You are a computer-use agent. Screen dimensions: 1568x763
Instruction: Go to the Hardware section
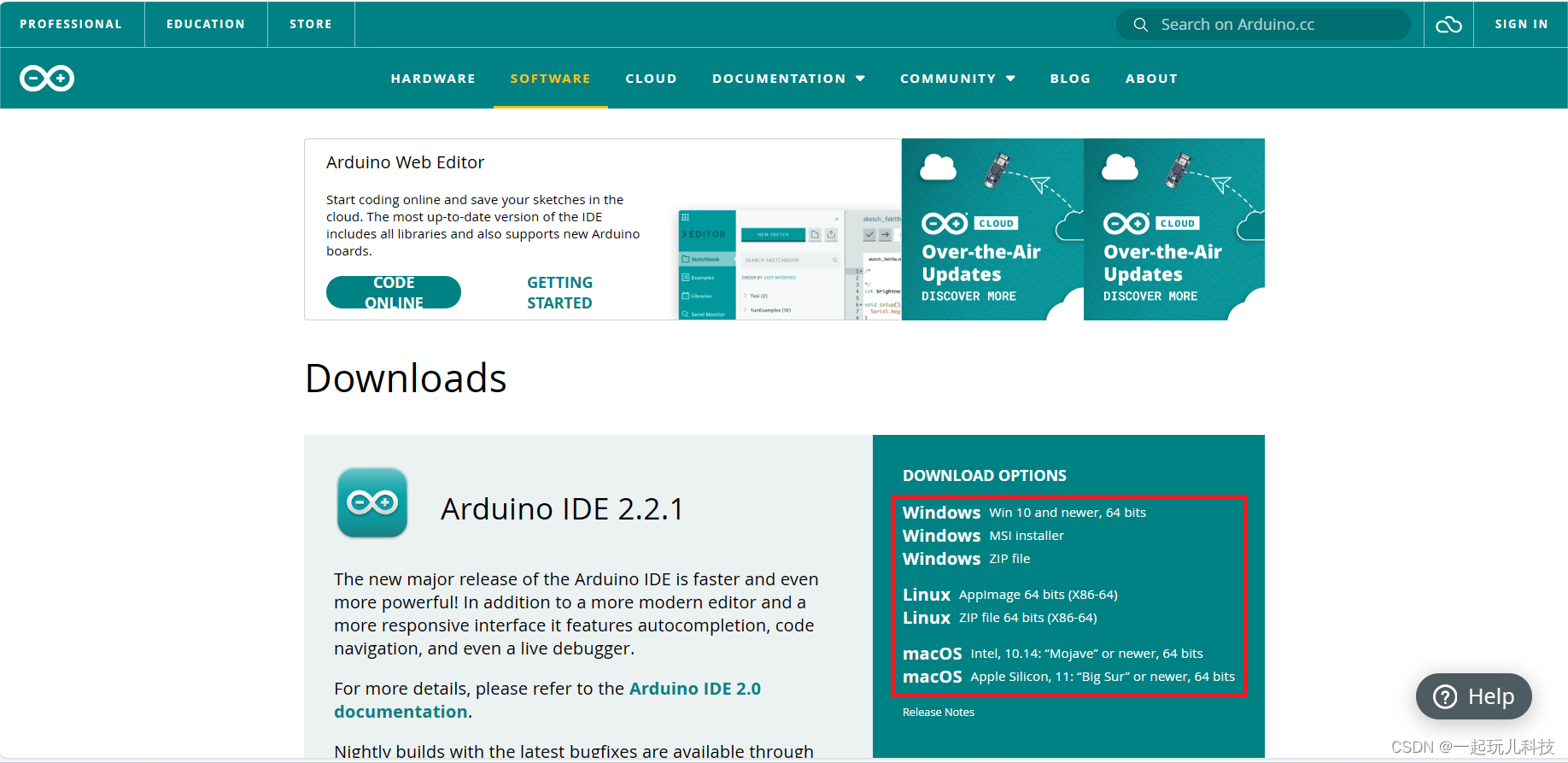[x=433, y=79]
